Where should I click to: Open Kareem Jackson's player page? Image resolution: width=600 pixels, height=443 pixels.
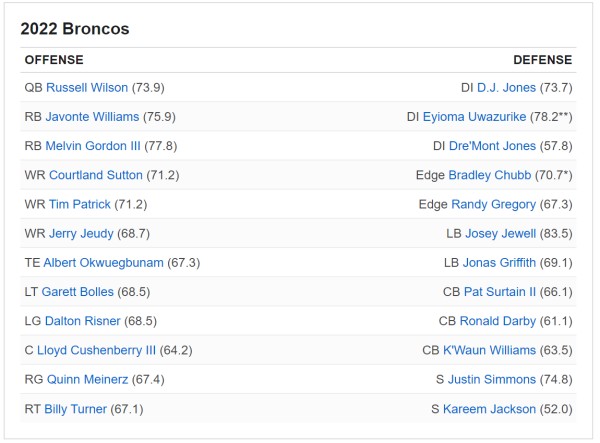click(x=498, y=409)
